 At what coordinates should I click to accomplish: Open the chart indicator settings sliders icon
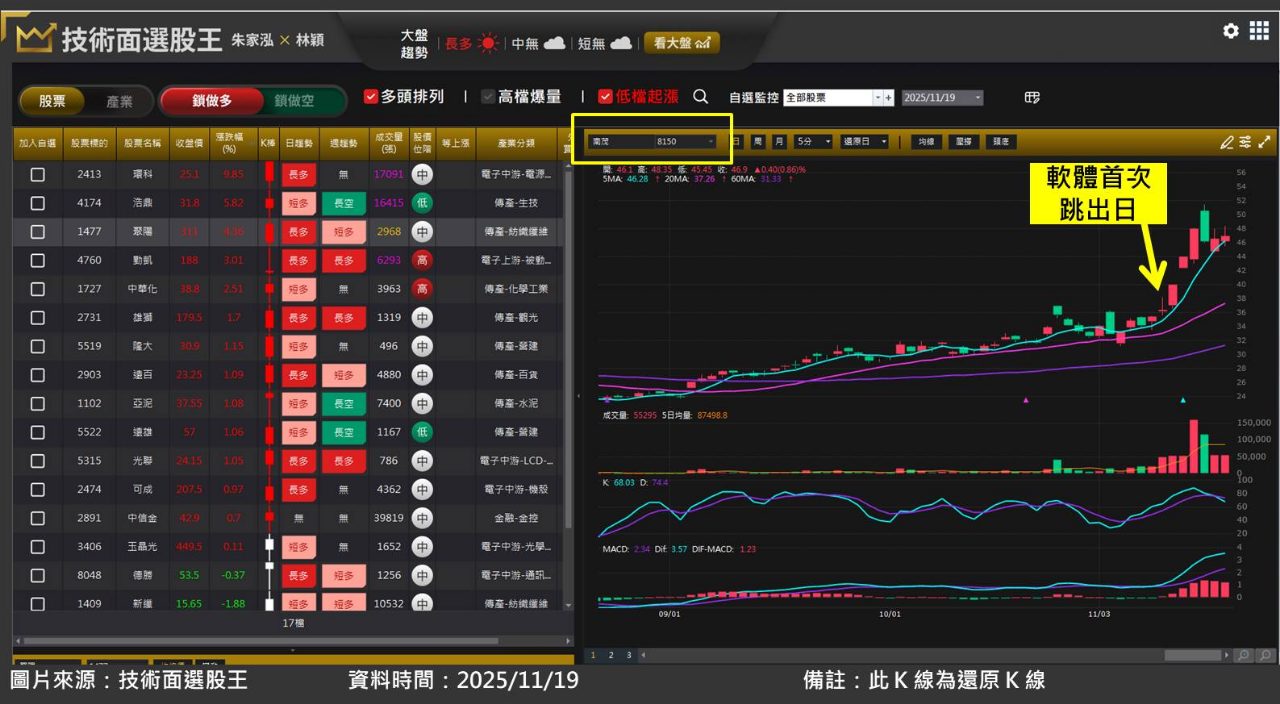pos(1245,142)
